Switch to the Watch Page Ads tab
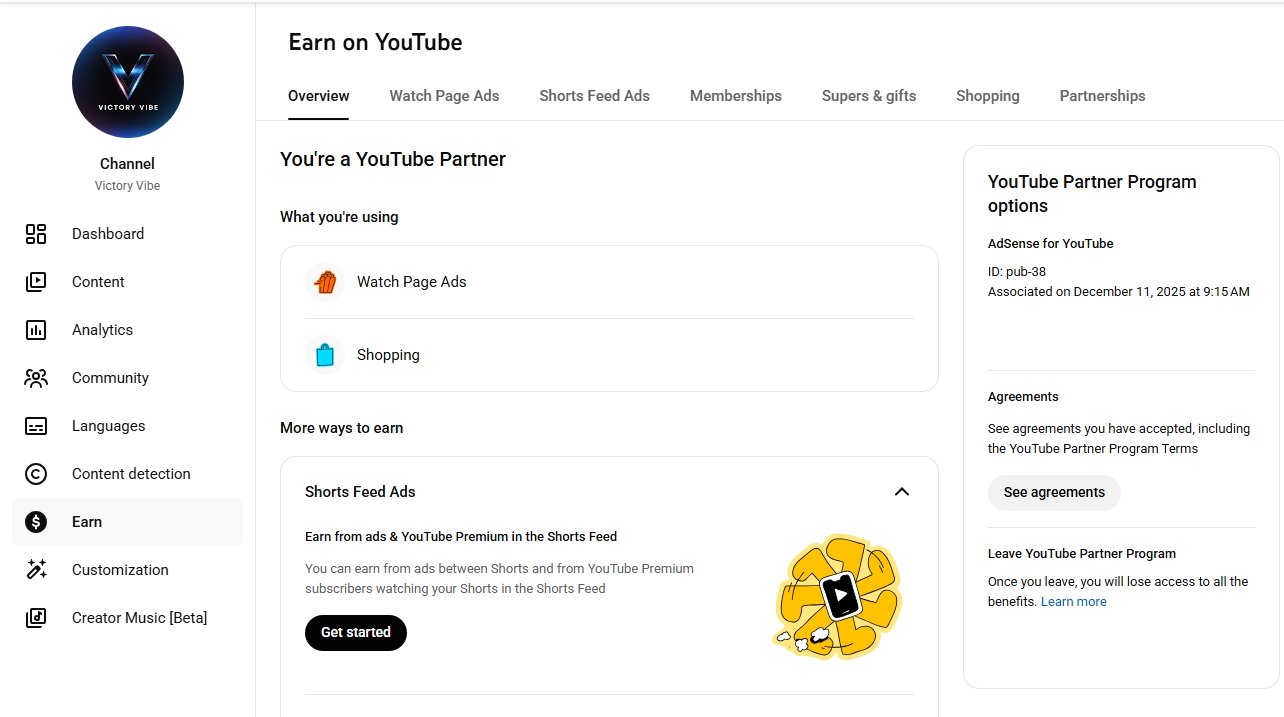The width and height of the screenshot is (1284, 717). tap(444, 96)
